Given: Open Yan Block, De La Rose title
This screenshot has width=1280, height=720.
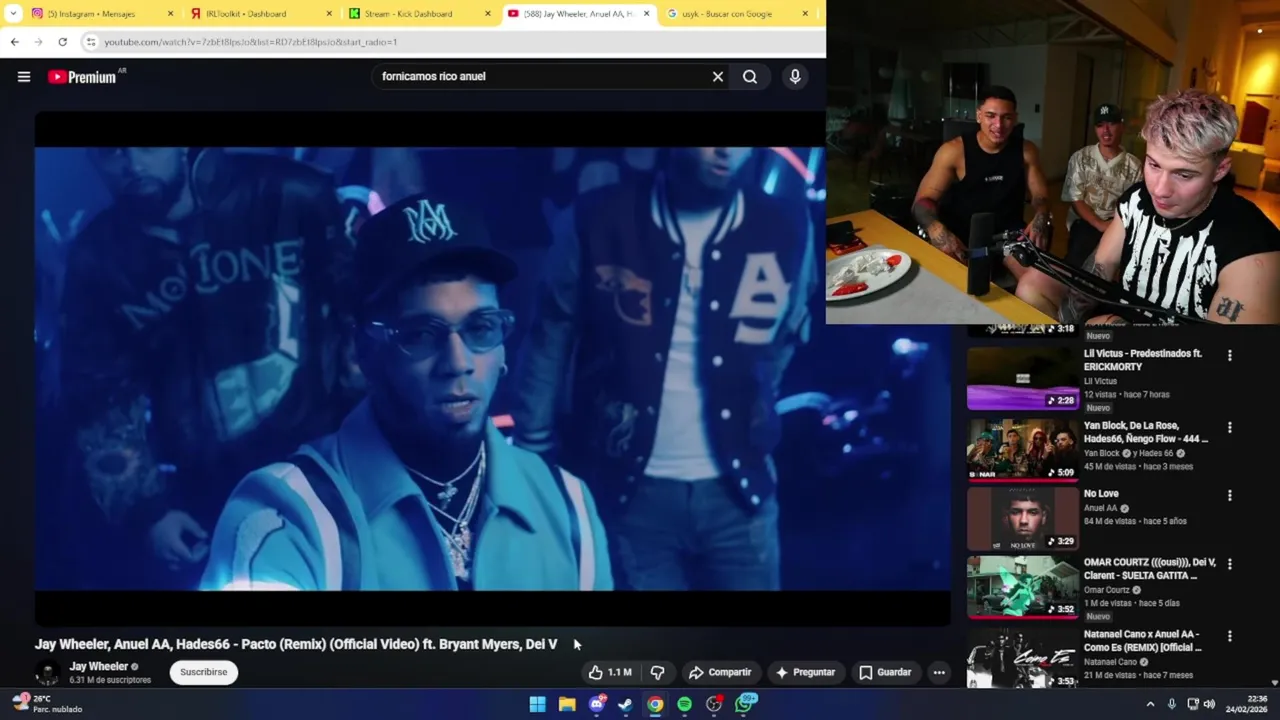Looking at the screenshot, I should pyautogui.click(x=1146, y=432).
